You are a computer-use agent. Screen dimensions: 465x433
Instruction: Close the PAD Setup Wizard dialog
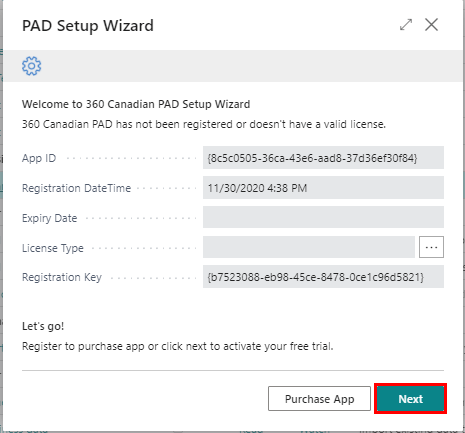(x=431, y=25)
